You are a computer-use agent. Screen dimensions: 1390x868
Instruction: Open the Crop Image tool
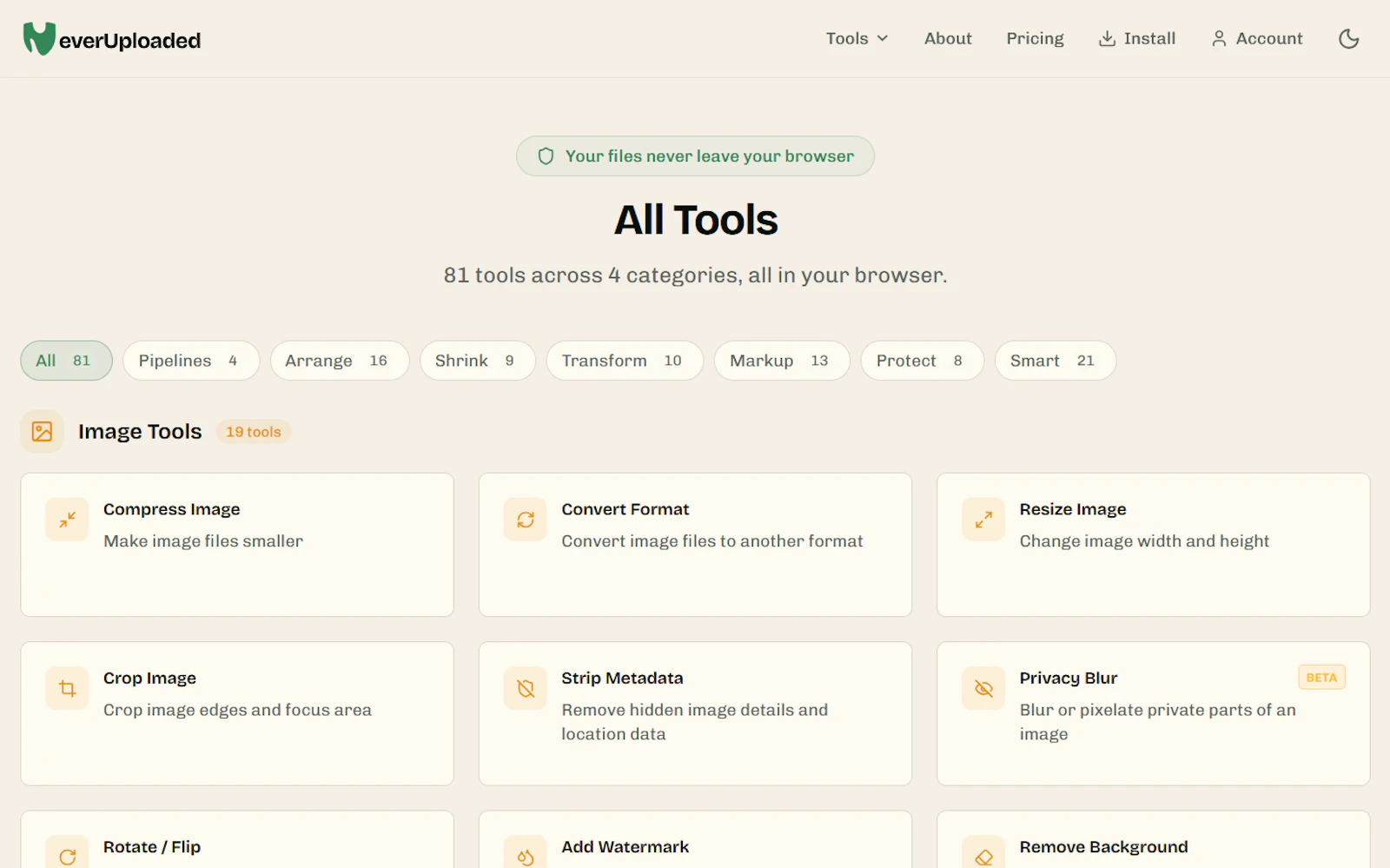tap(237, 713)
